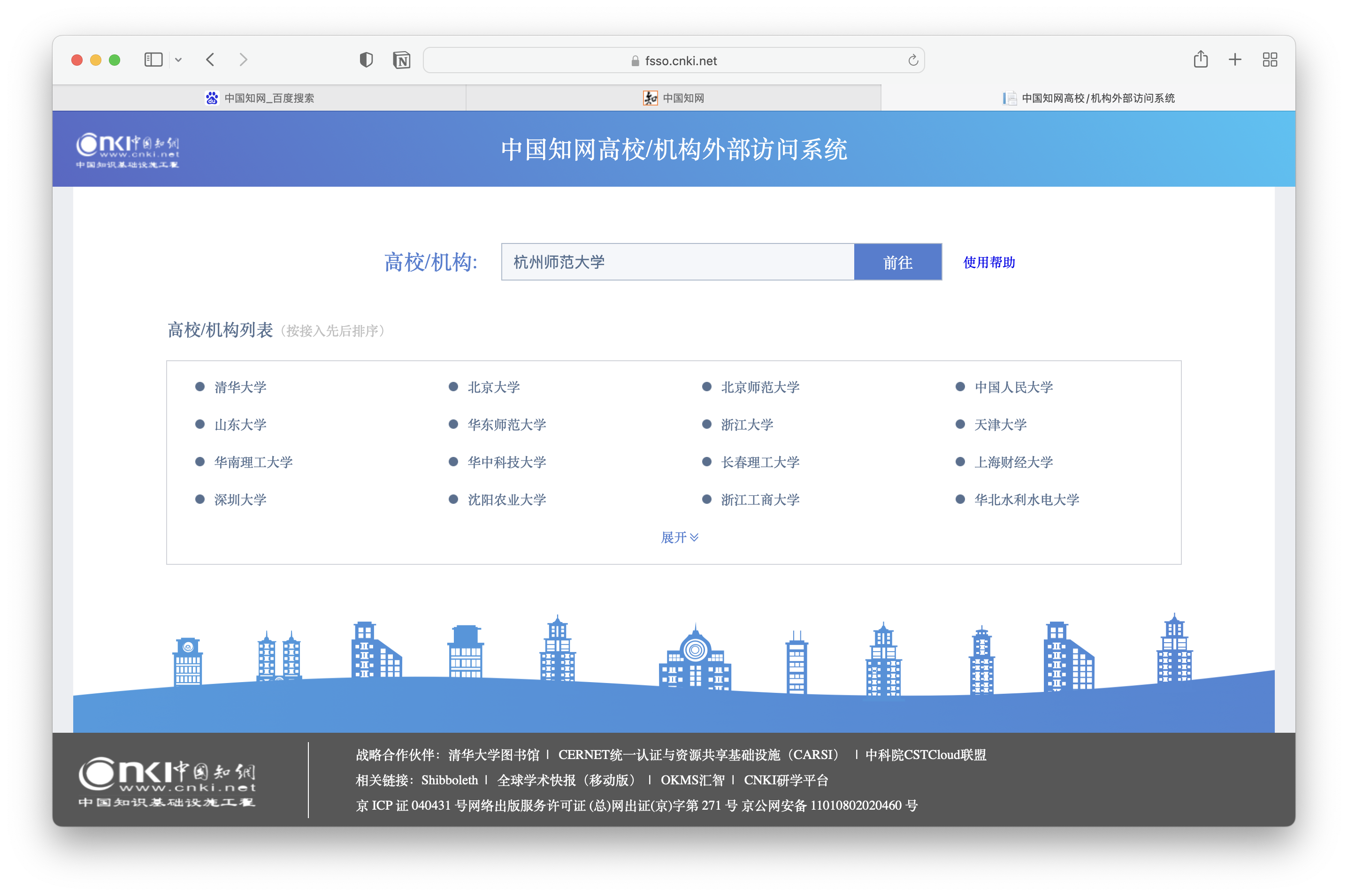The image size is (1348, 896).
Task: Open the OKMS汇智 link
Action: pyautogui.click(x=692, y=780)
